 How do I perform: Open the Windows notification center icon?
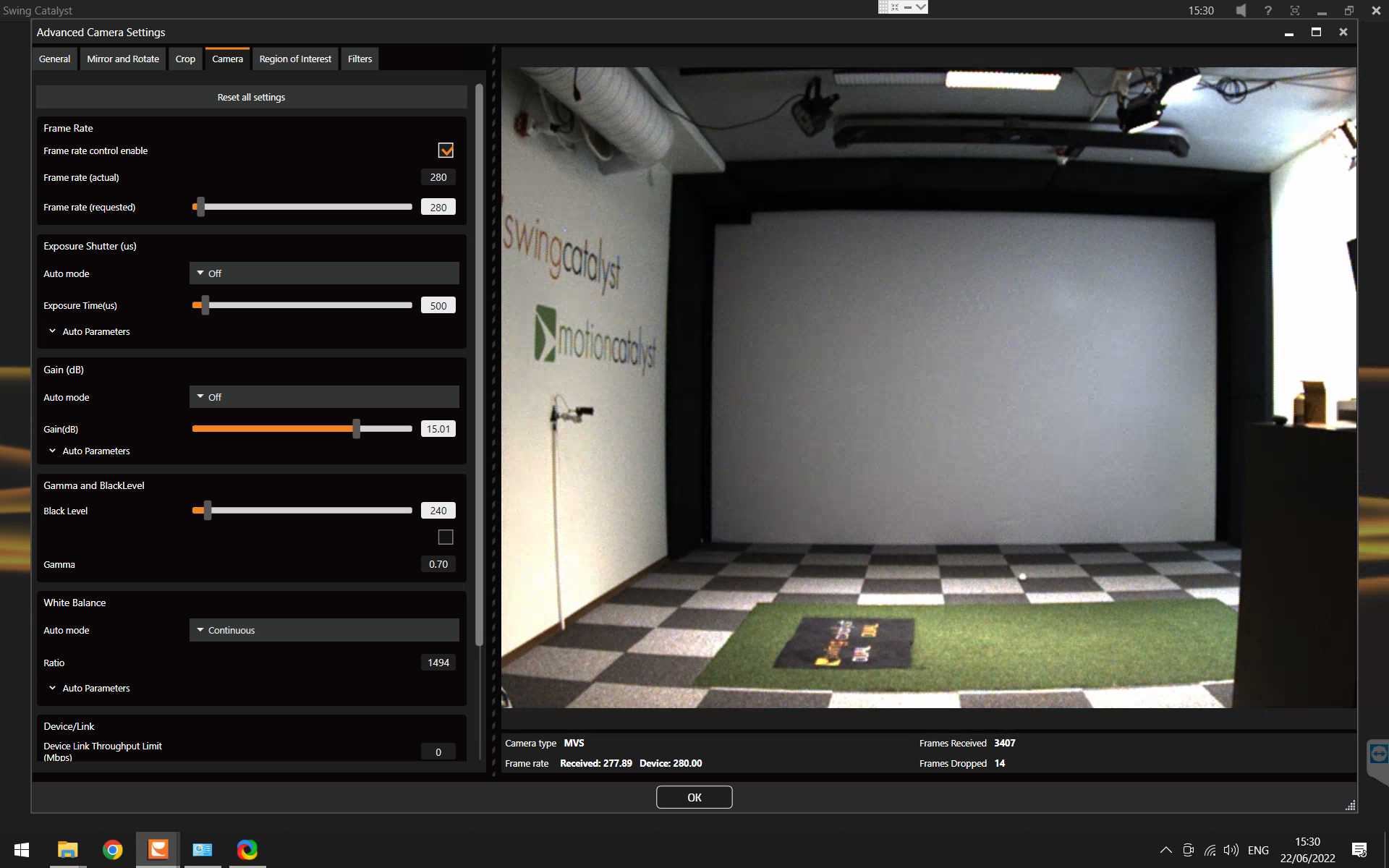pos(1359,850)
